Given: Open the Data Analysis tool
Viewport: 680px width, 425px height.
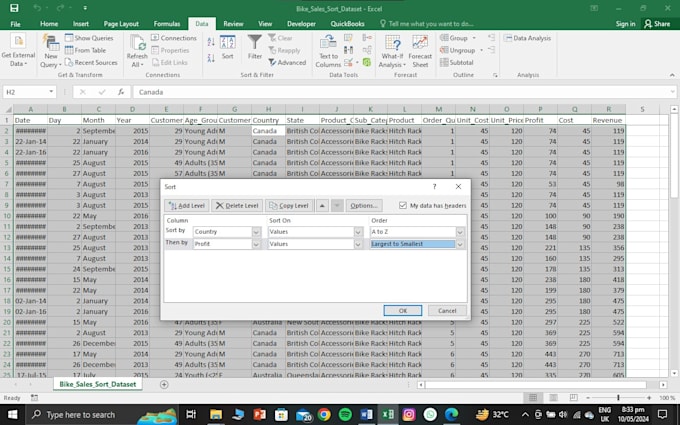Looking at the screenshot, I should click(x=527, y=38).
